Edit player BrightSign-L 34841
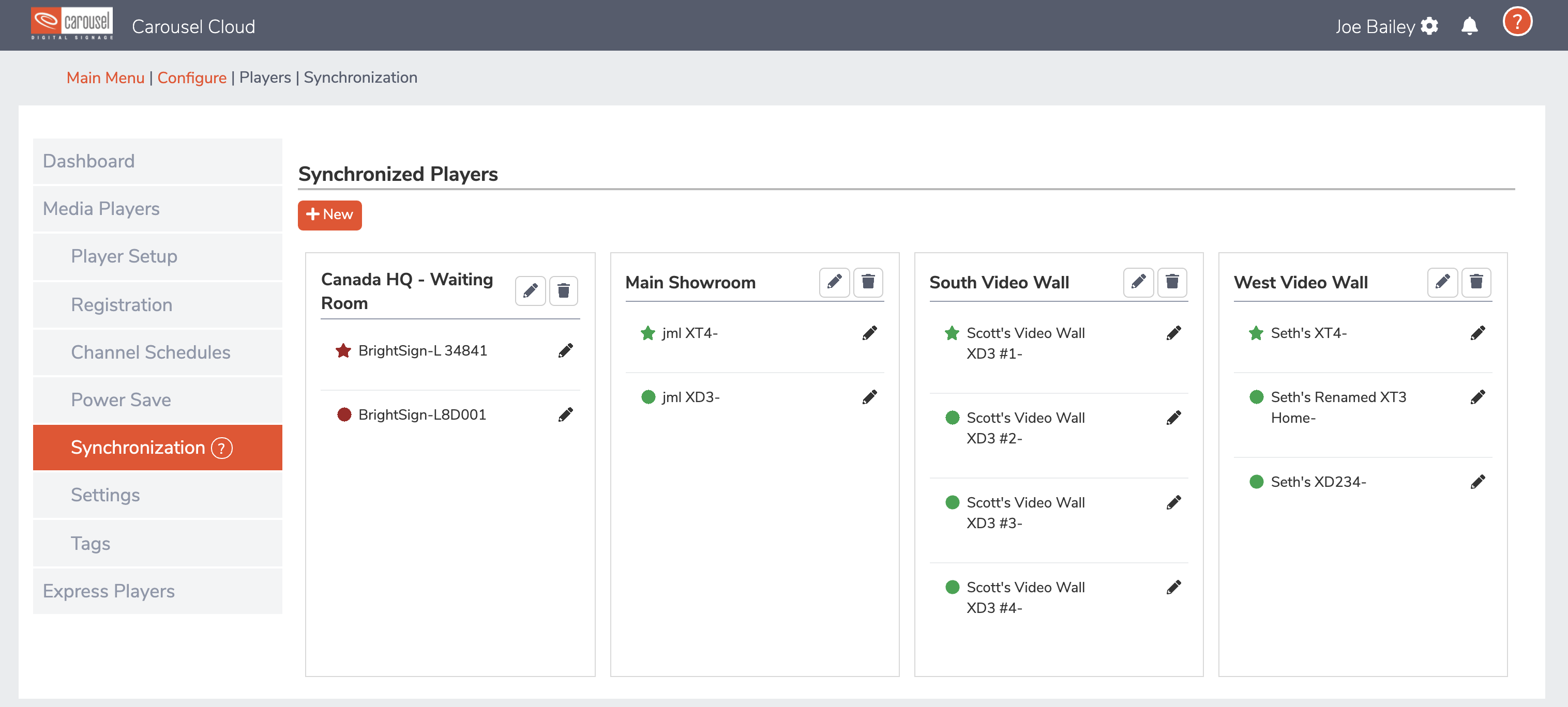 pyautogui.click(x=565, y=350)
